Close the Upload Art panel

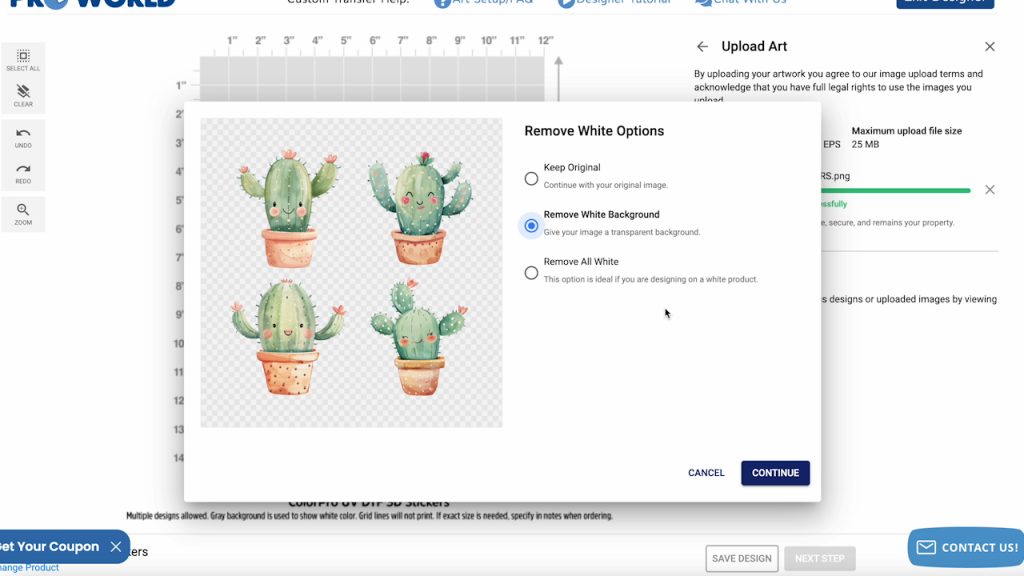(x=989, y=46)
